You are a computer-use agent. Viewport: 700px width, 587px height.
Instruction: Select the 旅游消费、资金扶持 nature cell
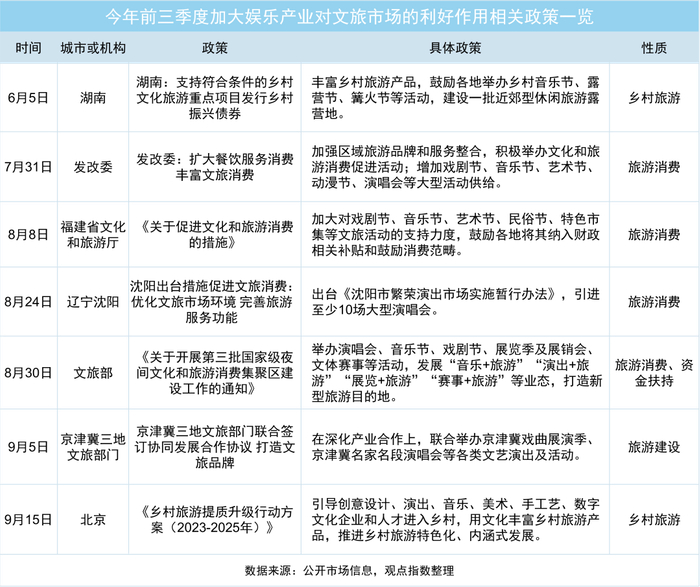[x=654, y=373]
